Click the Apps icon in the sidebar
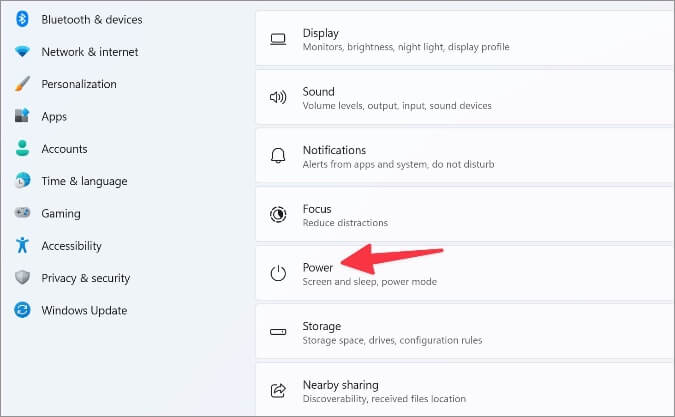The height and width of the screenshot is (417, 675). click(22, 116)
